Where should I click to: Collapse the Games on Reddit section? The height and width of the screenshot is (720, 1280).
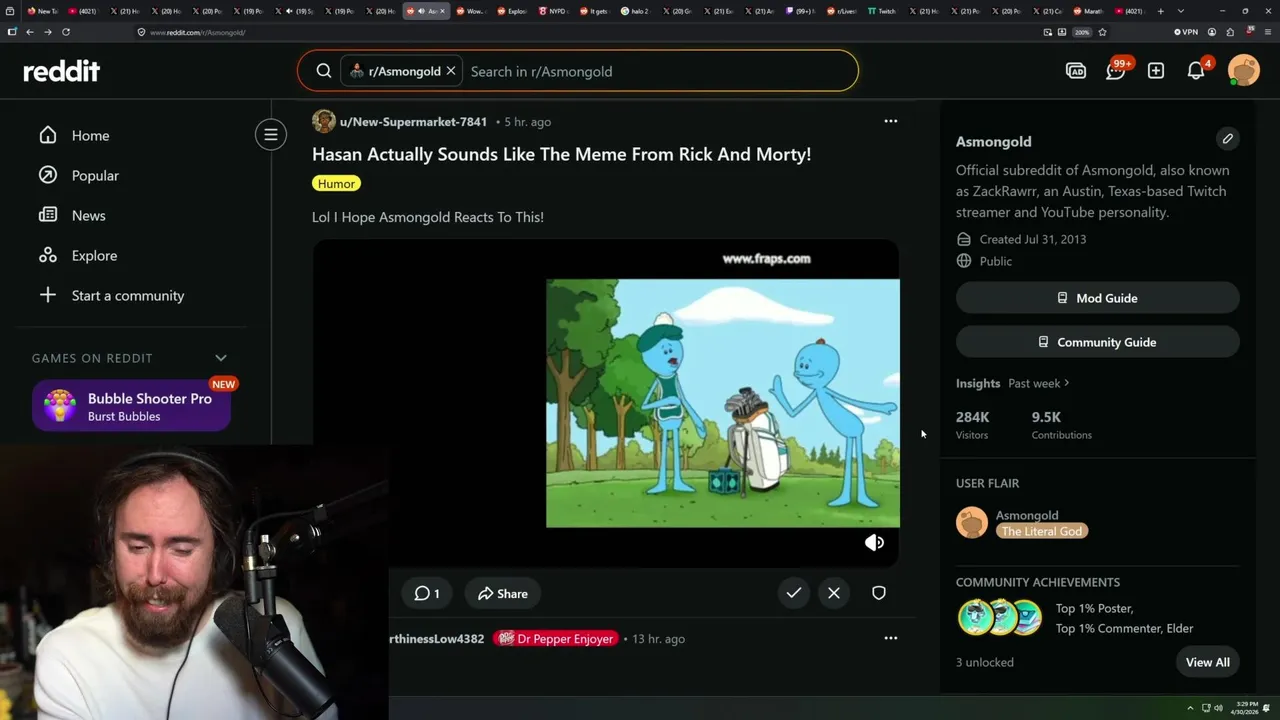[x=221, y=358]
